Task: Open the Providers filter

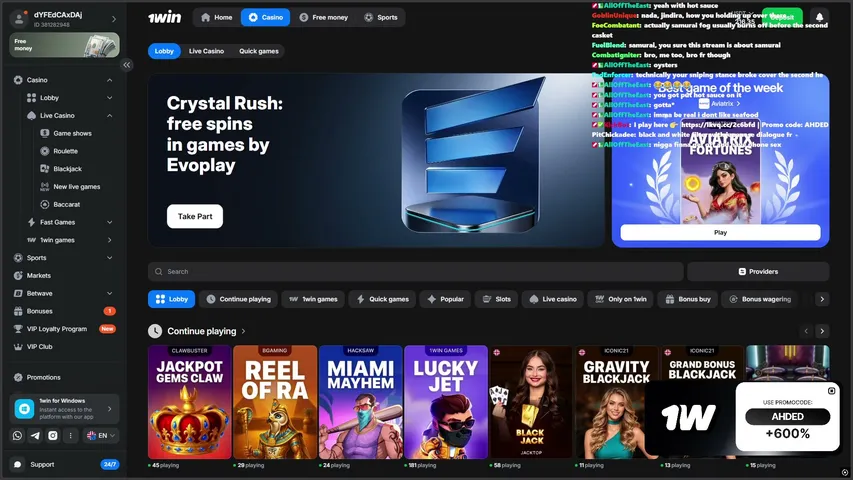Action: click(x=758, y=272)
